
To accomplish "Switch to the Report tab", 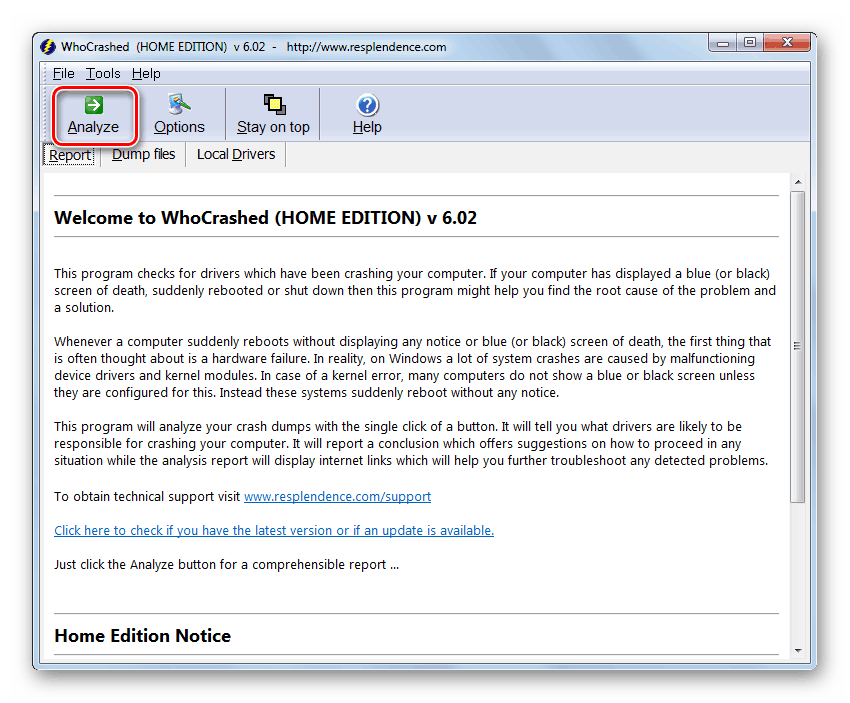I will coord(70,155).
